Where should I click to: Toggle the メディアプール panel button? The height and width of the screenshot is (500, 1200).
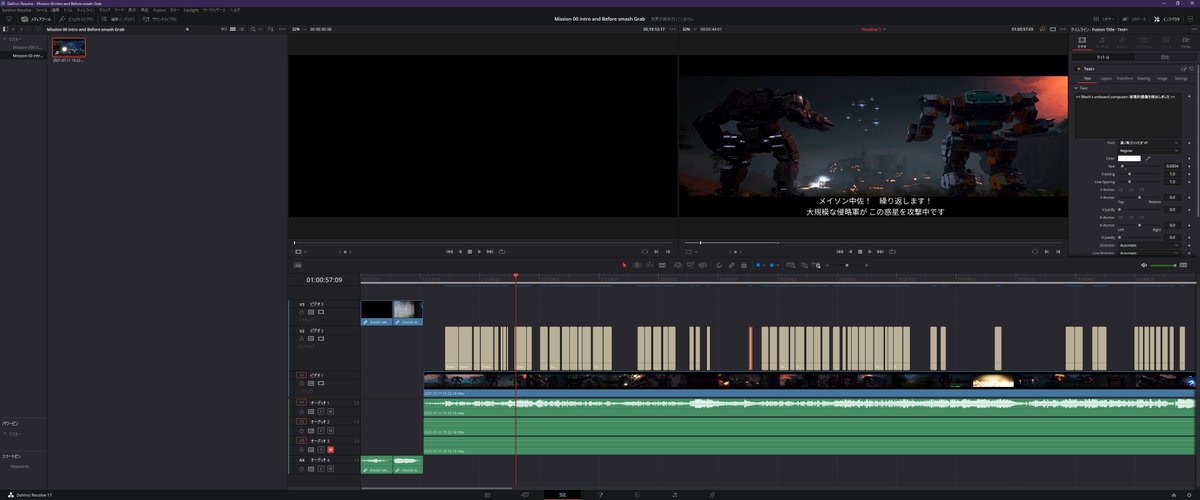(x=37, y=19)
